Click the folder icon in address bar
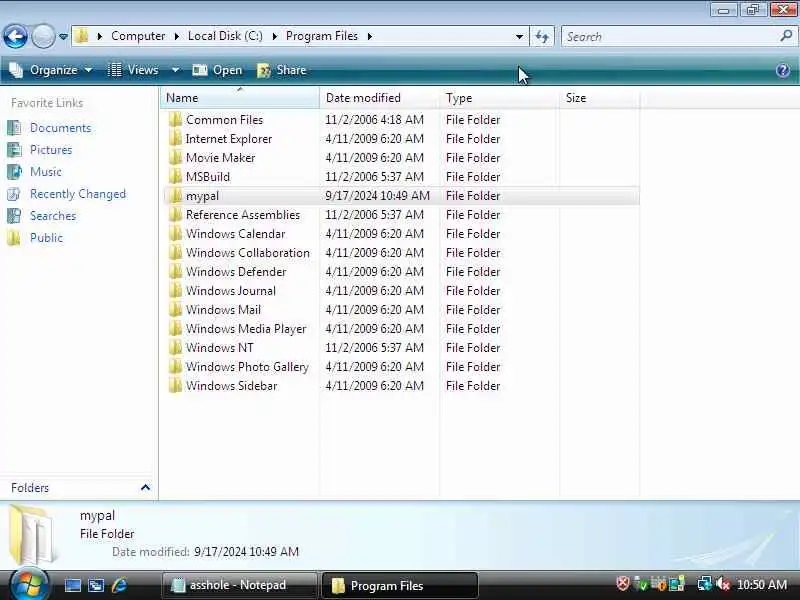This screenshot has width=800, height=600. (x=82, y=36)
